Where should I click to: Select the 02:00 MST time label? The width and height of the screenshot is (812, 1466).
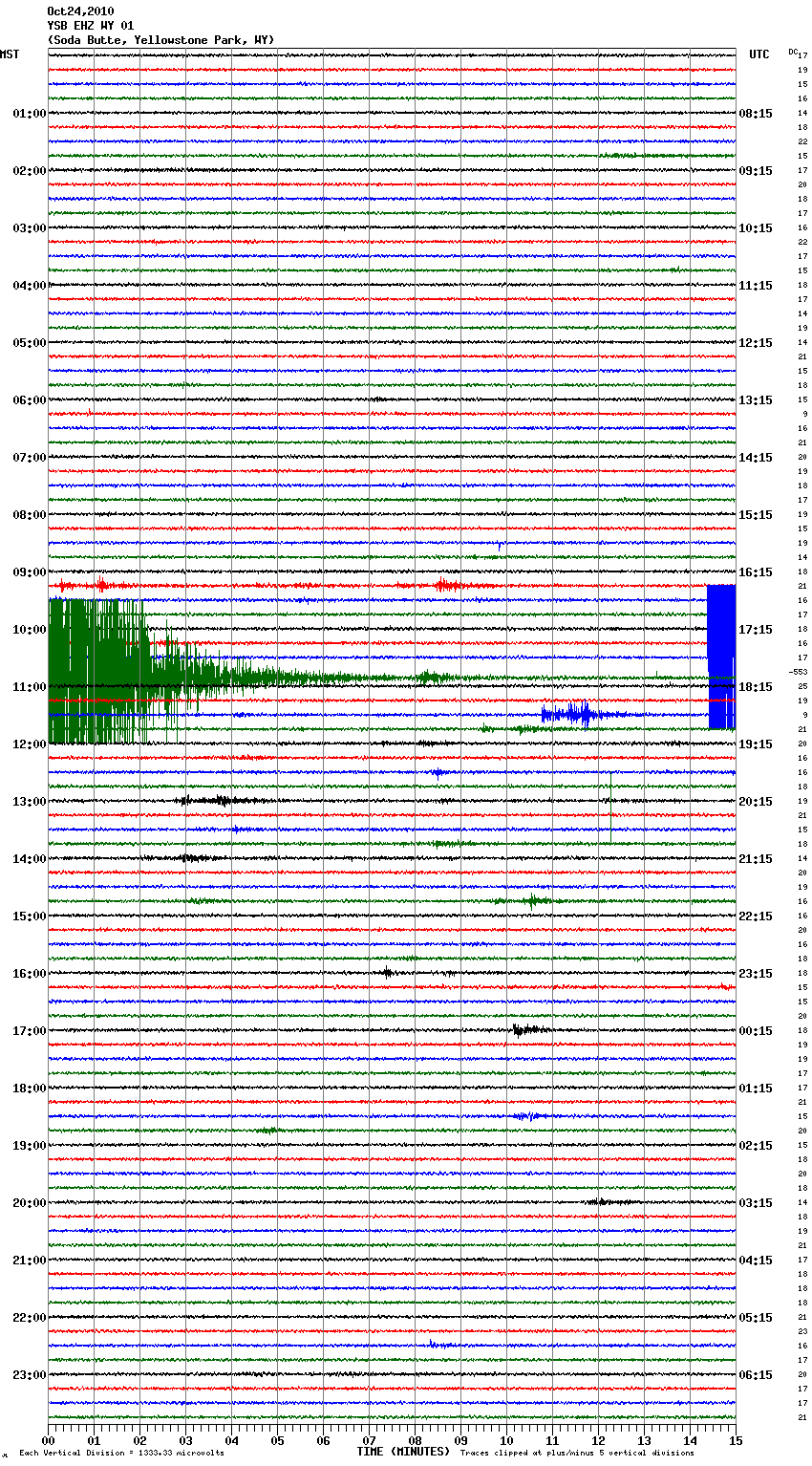[30, 171]
